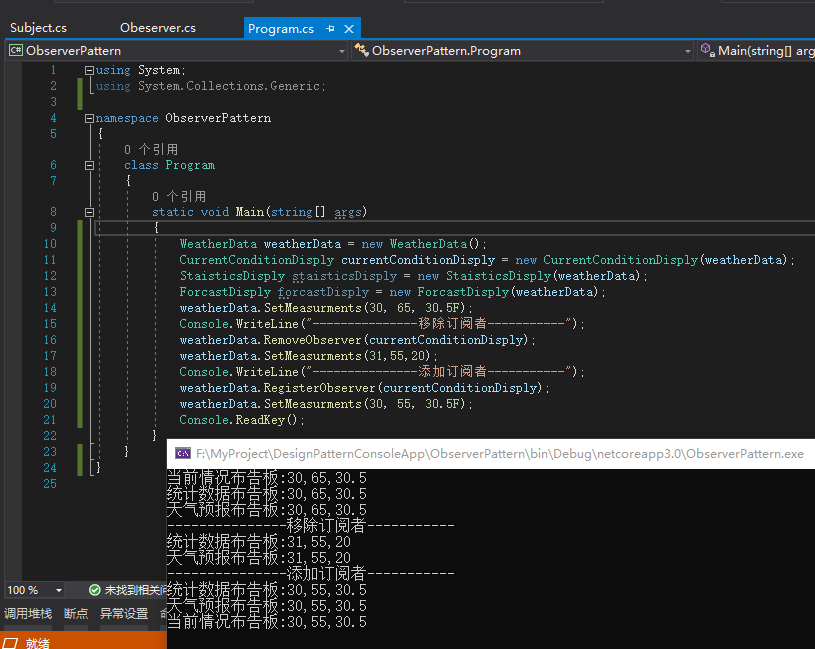The width and height of the screenshot is (815, 649).
Task: Click the forcastDisply variable on line 13
Action: [x=323, y=292]
